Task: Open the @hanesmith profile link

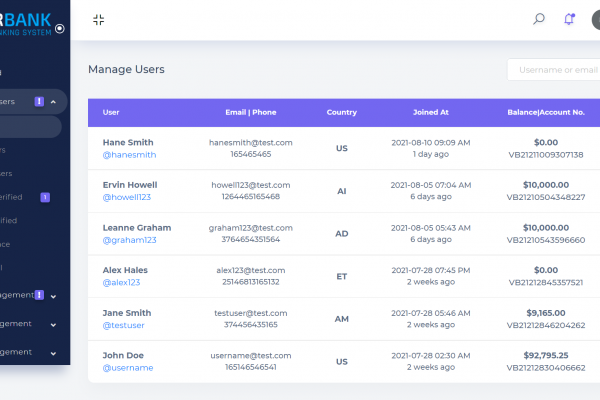Action: point(129,155)
